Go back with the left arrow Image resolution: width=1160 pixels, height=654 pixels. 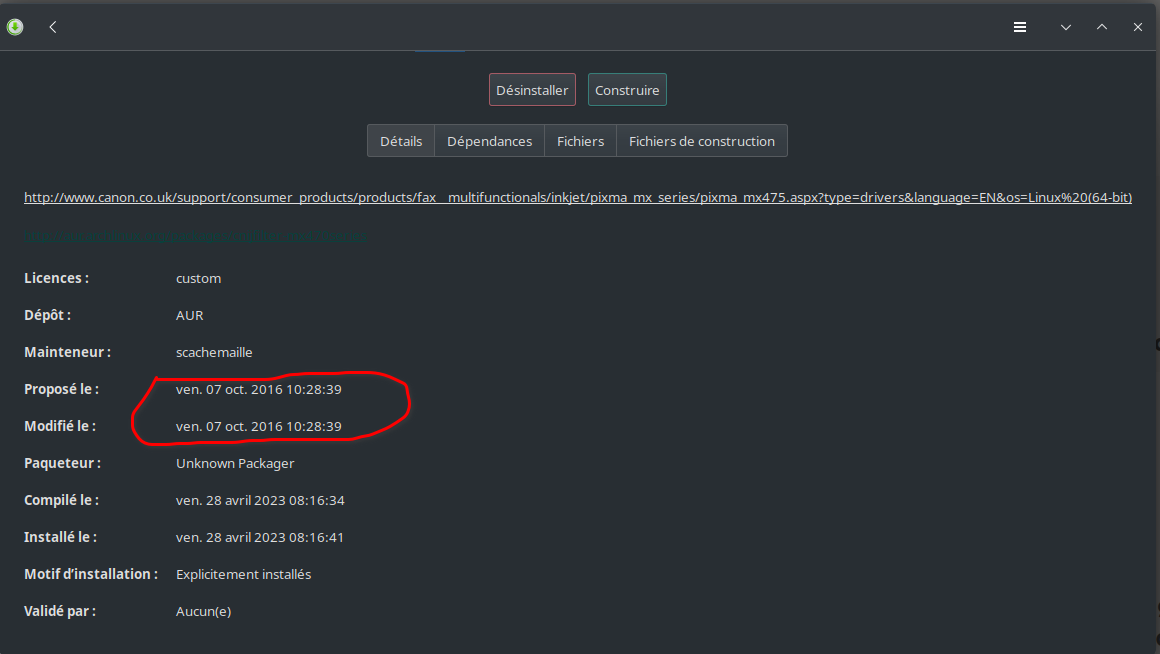[x=53, y=27]
